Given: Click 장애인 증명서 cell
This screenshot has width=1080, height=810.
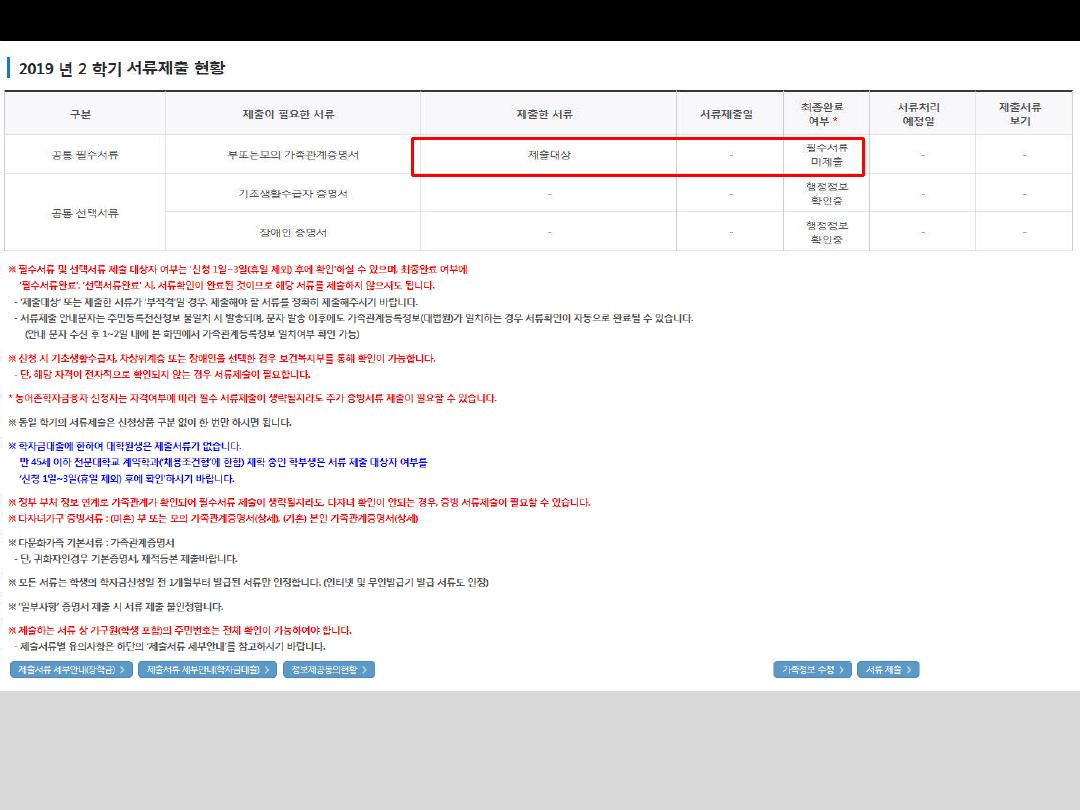Looking at the screenshot, I should pyautogui.click(x=293, y=233).
